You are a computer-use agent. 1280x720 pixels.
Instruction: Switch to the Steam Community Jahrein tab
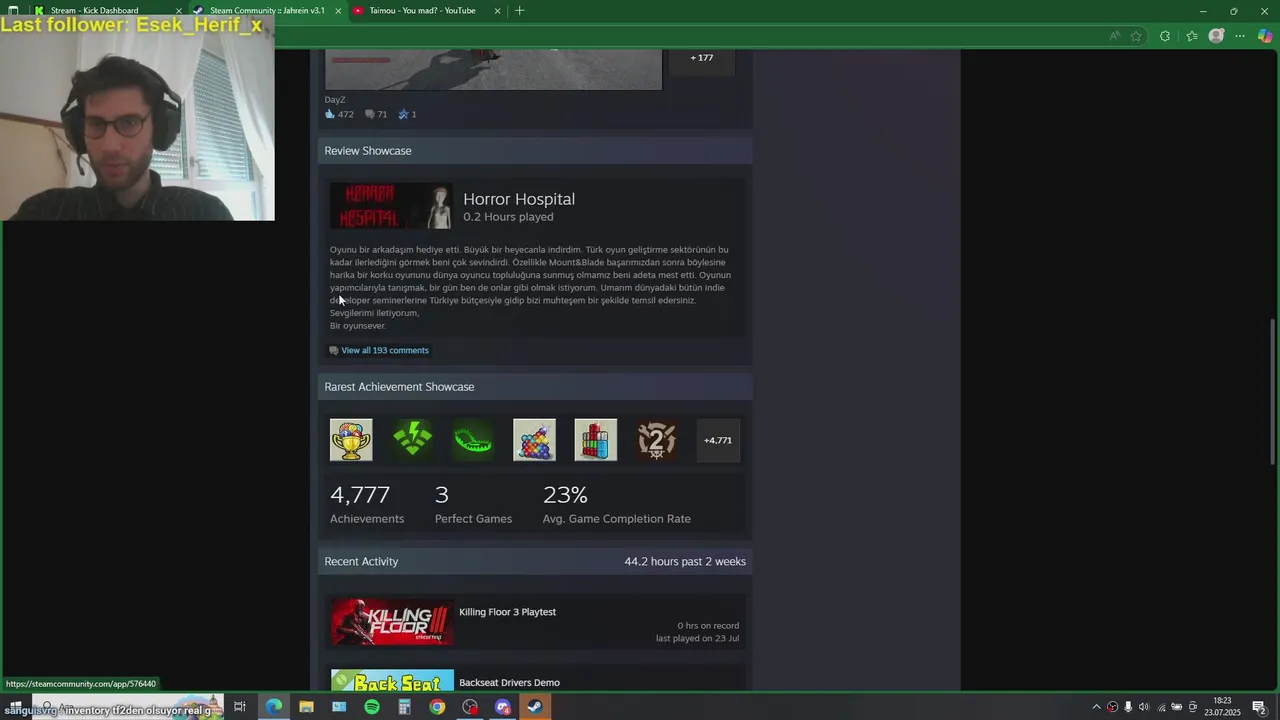click(266, 11)
